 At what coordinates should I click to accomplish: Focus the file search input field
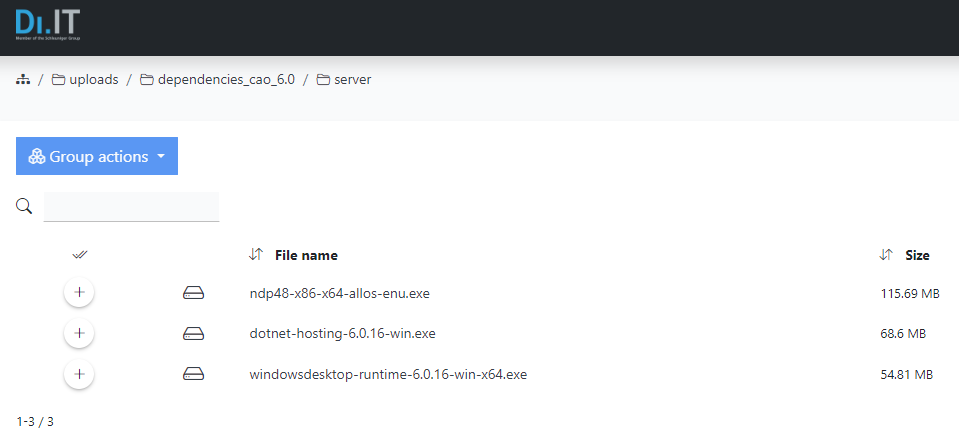click(131, 206)
